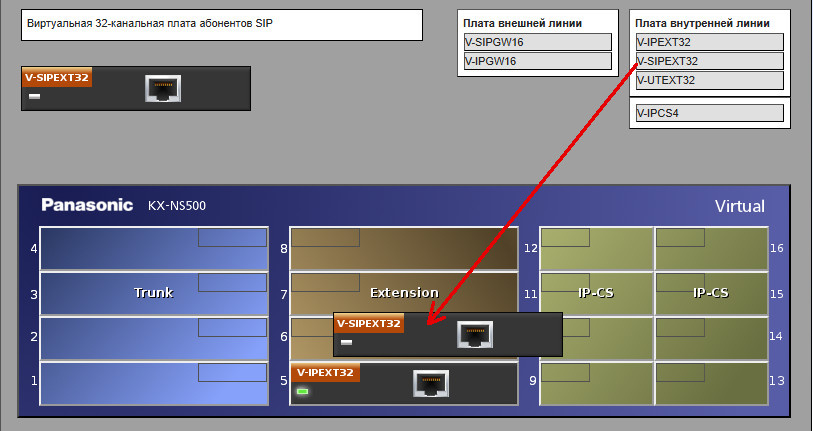The height and width of the screenshot is (431, 813).
Task: Select Extension slot 8
Action: [404, 248]
